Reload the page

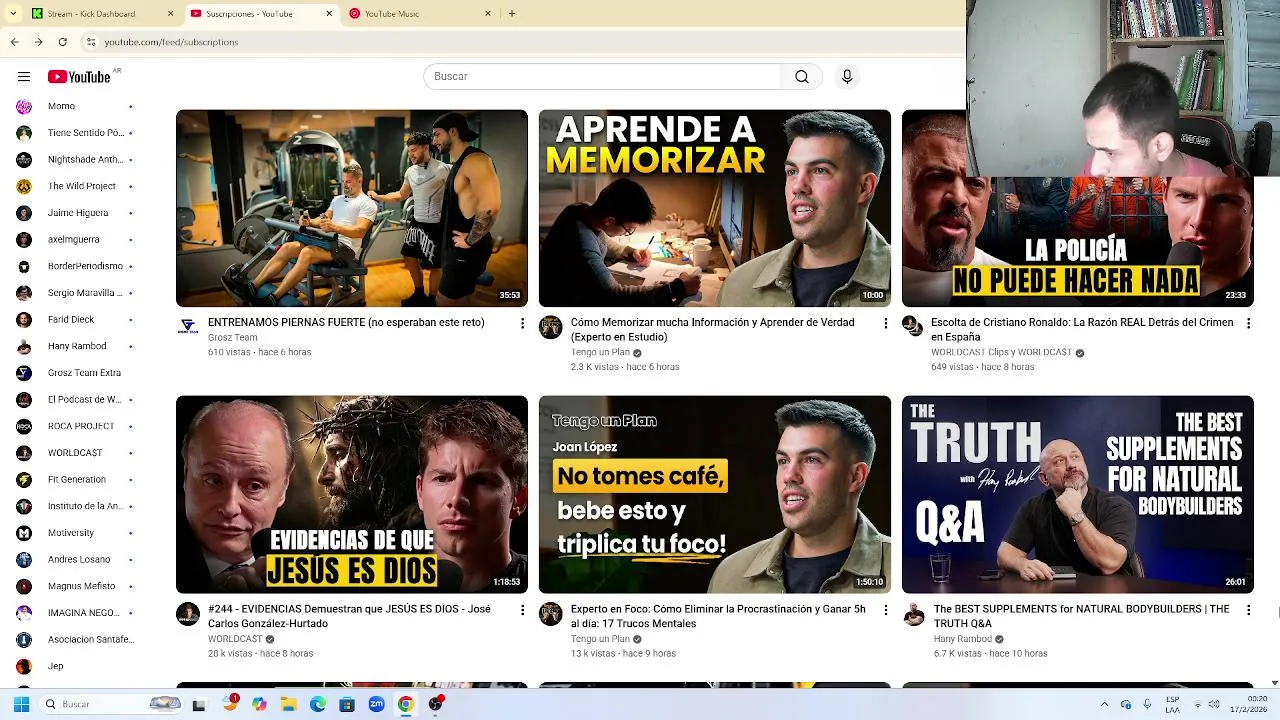63,42
